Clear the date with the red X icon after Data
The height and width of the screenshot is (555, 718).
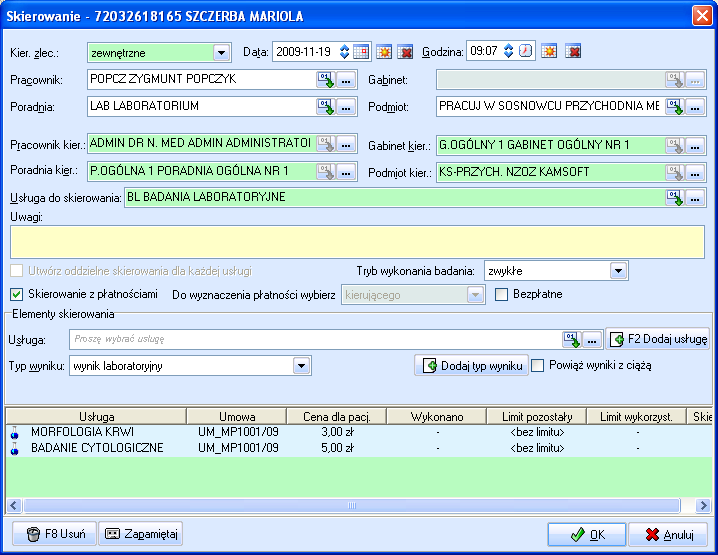405,52
